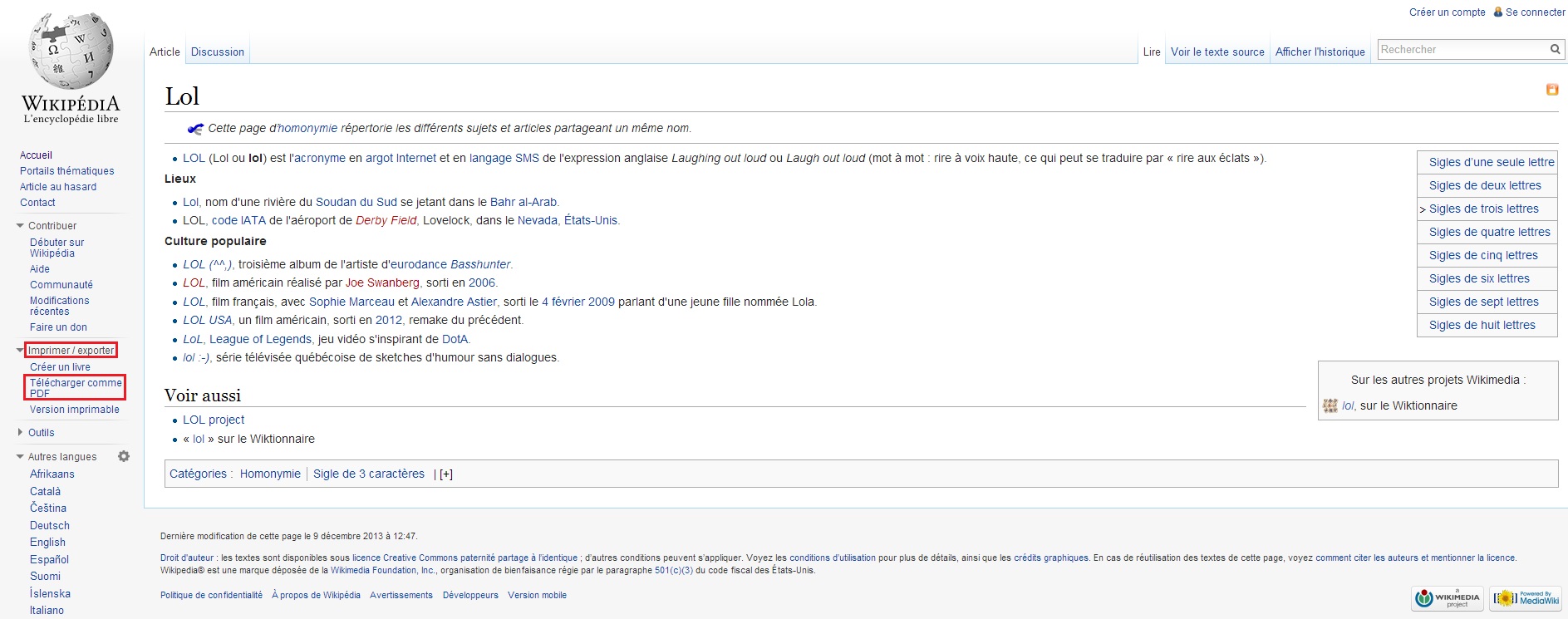Click Télécharger comme PDF link
1568x619 pixels.
click(76, 388)
